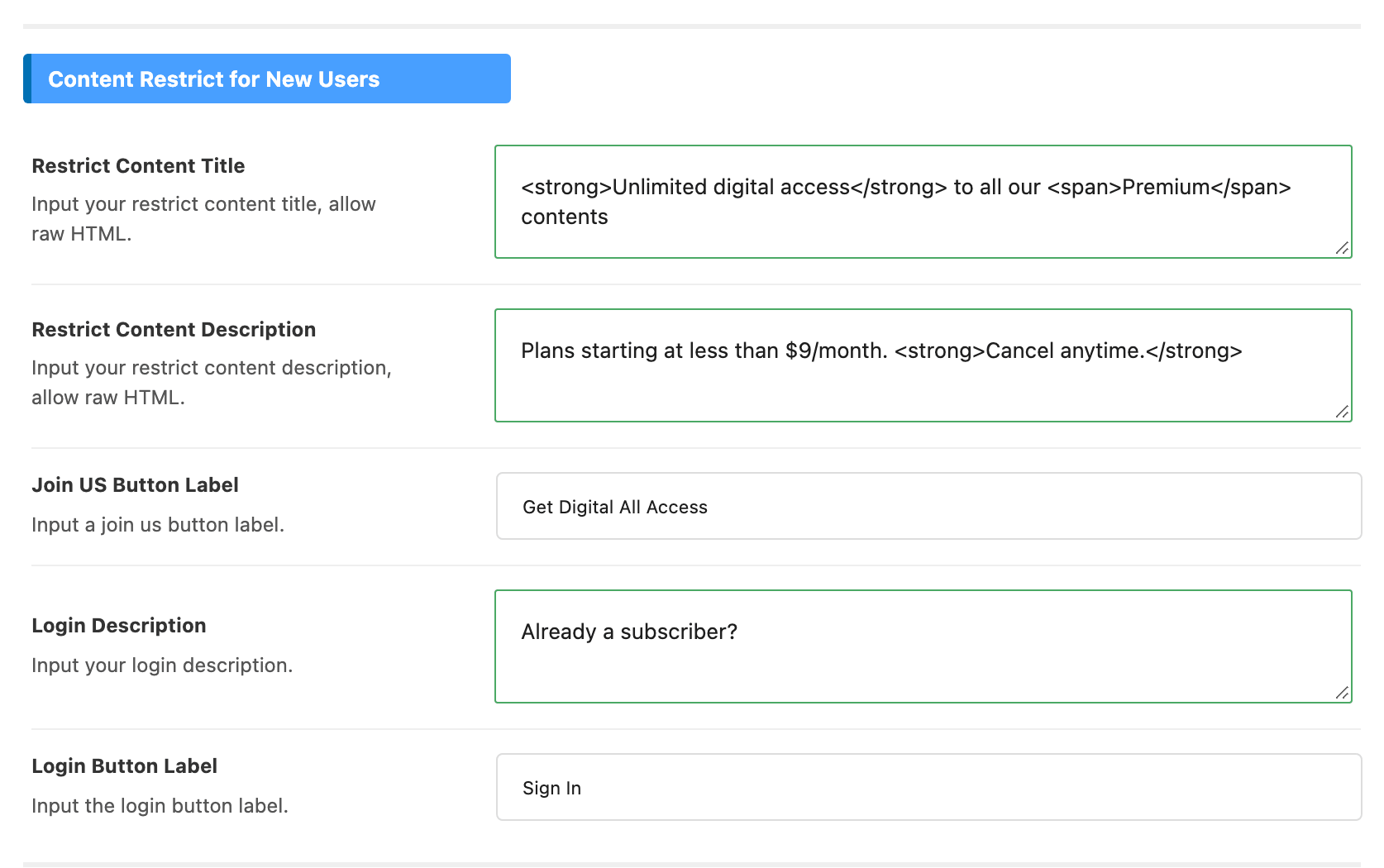Click 'Input your restrict content title' help text
Screen dimensions: 1384x868
203,219
